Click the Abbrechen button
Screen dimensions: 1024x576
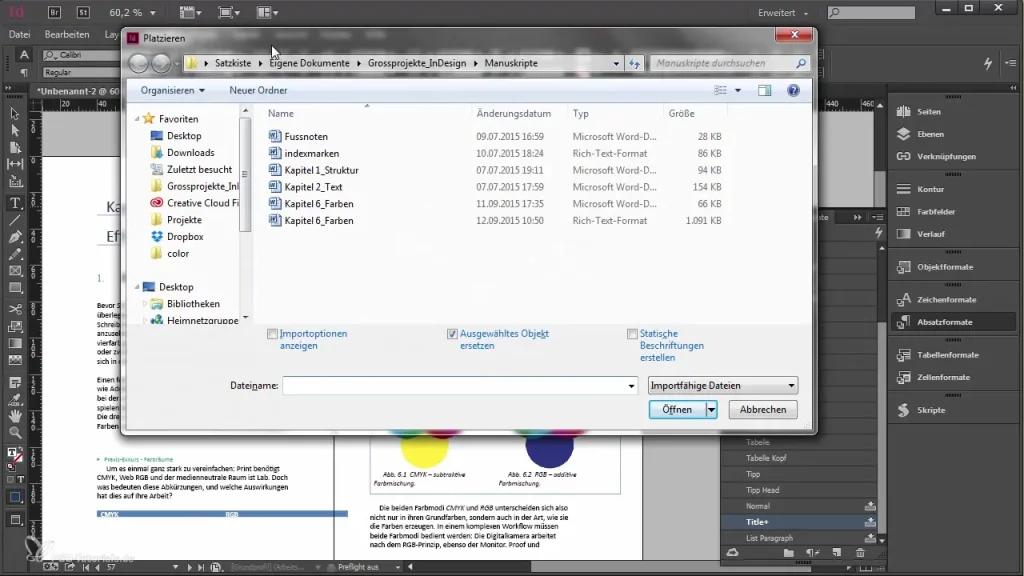point(763,409)
